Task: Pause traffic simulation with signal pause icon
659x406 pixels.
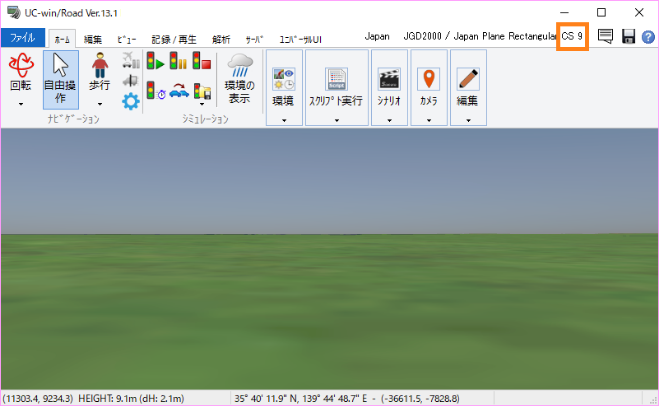Action: [x=178, y=61]
